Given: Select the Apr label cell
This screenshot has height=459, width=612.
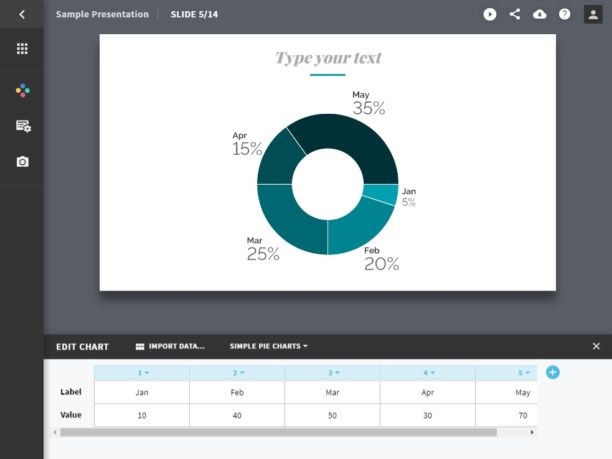Looking at the screenshot, I should click(x=428, y=392).
